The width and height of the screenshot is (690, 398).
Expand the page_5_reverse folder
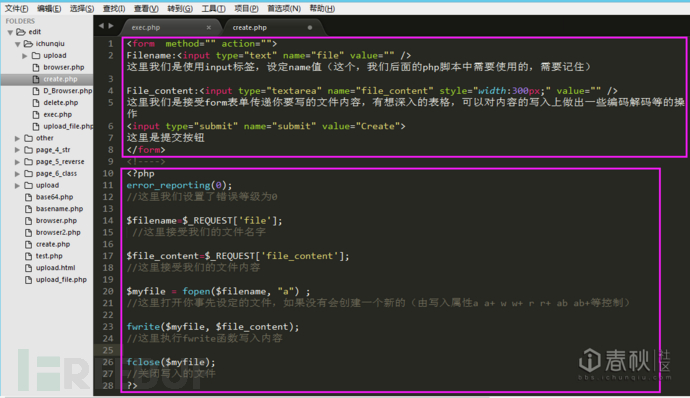pos(17,162)
